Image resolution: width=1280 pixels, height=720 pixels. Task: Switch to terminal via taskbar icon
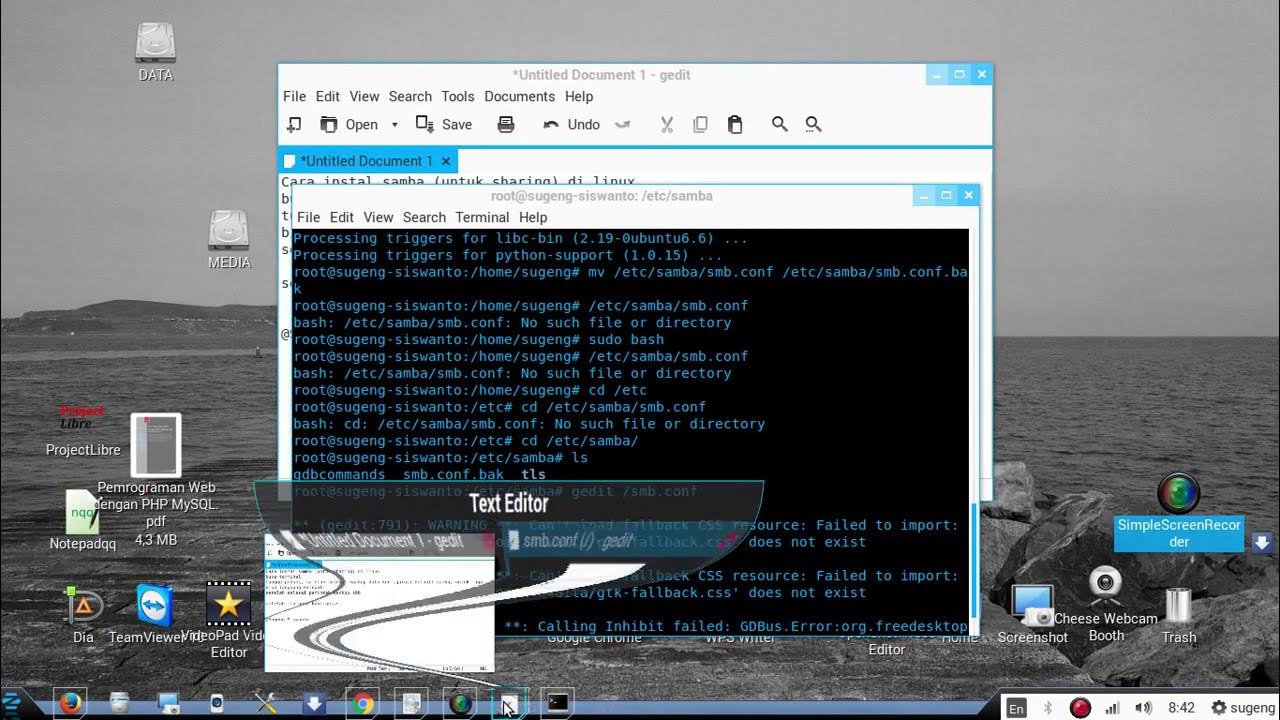point(557,704)
